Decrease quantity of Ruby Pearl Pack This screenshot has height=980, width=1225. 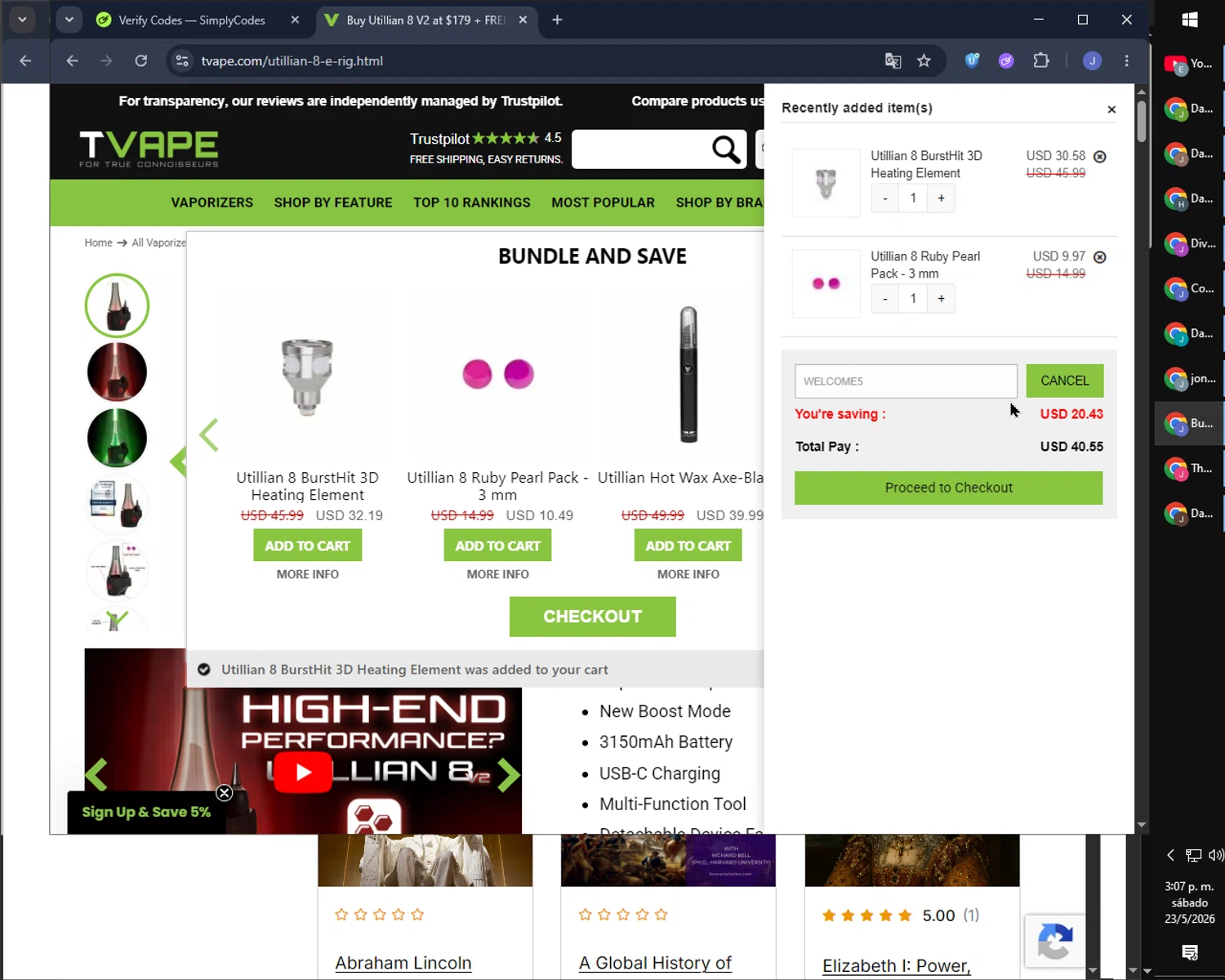pos(885,299)
